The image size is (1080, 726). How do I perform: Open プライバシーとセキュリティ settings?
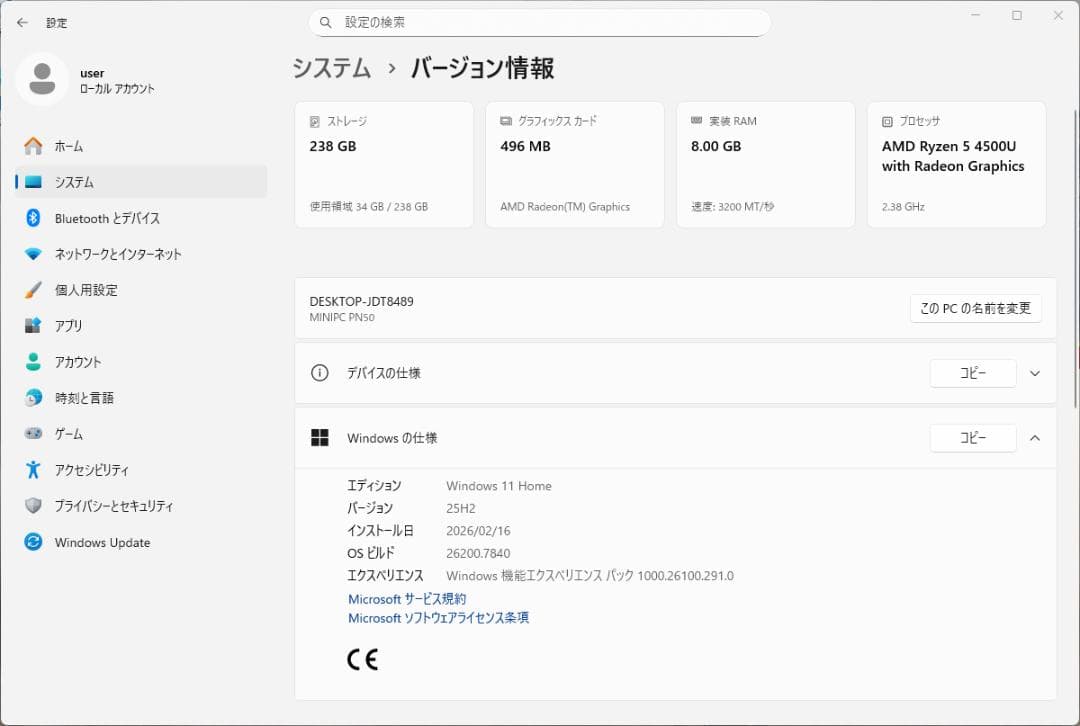[141, 506]
